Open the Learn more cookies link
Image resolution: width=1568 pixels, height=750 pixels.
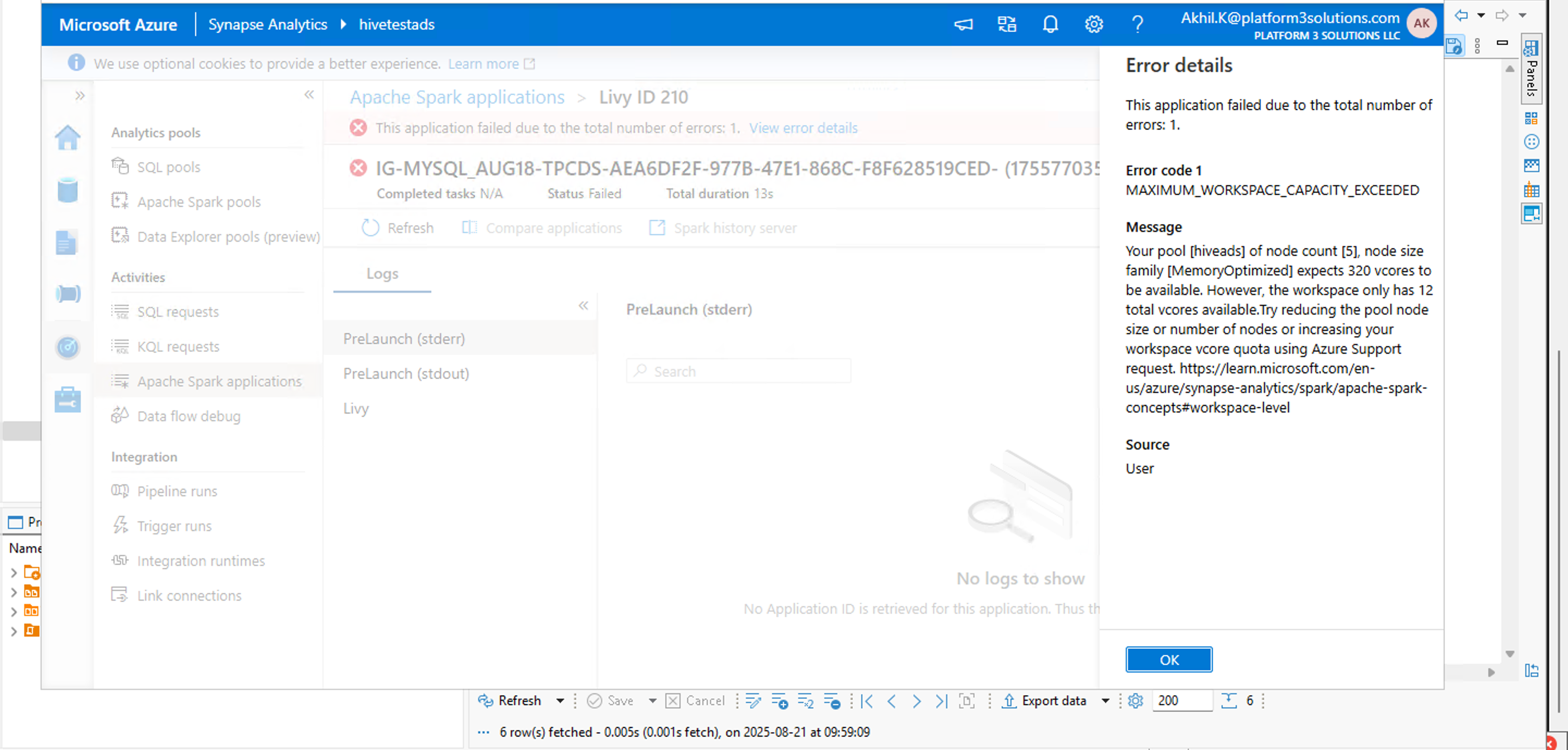click(491, 63)
